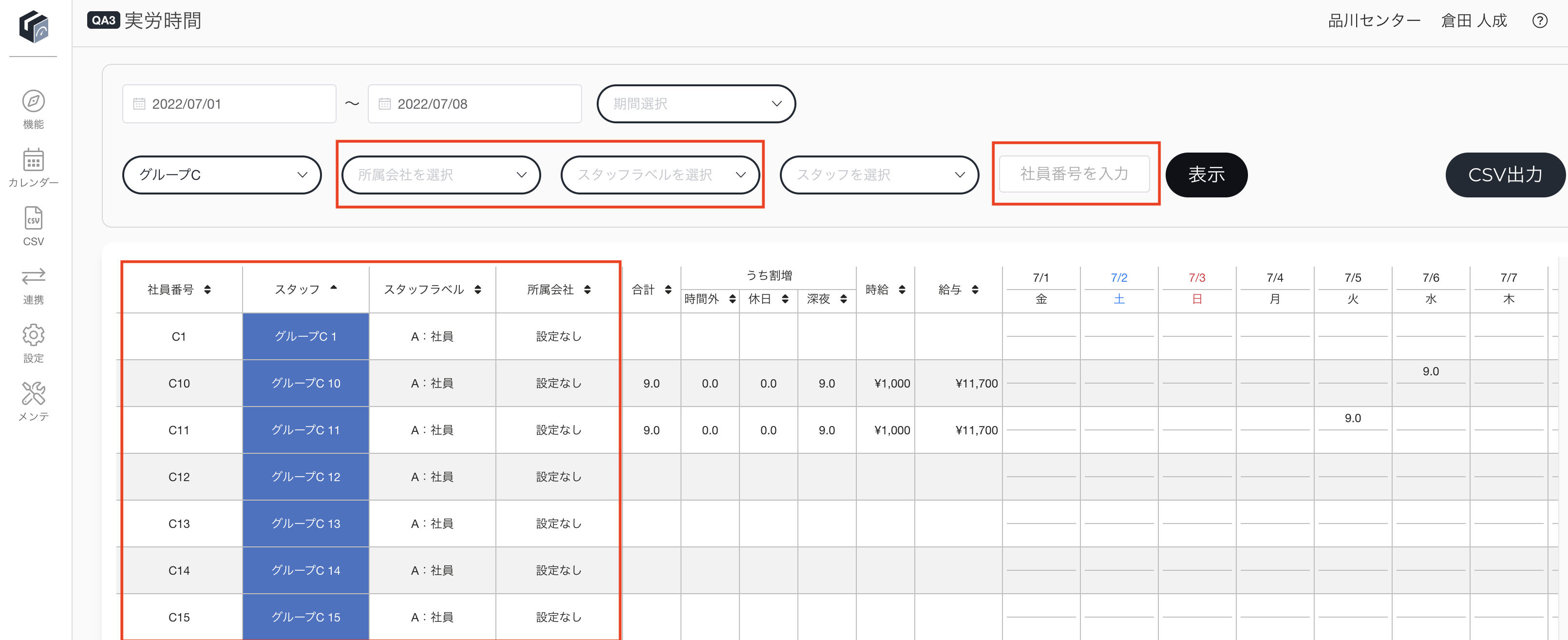Select staff cell グループC 14
The width and height of the screenshot is (1568, 640).
[x=305, y=571]
